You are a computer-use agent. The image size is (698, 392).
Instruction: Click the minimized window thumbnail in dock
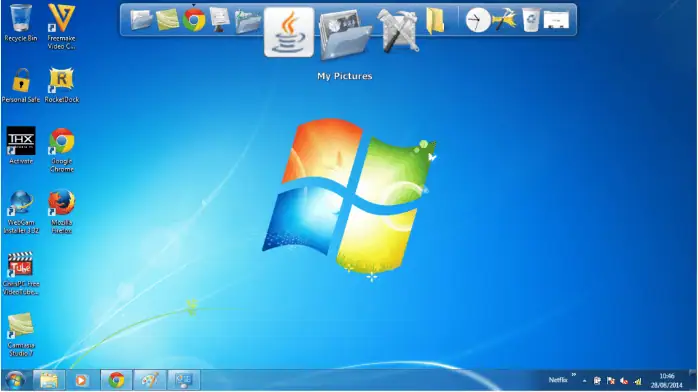coord(556,20)
